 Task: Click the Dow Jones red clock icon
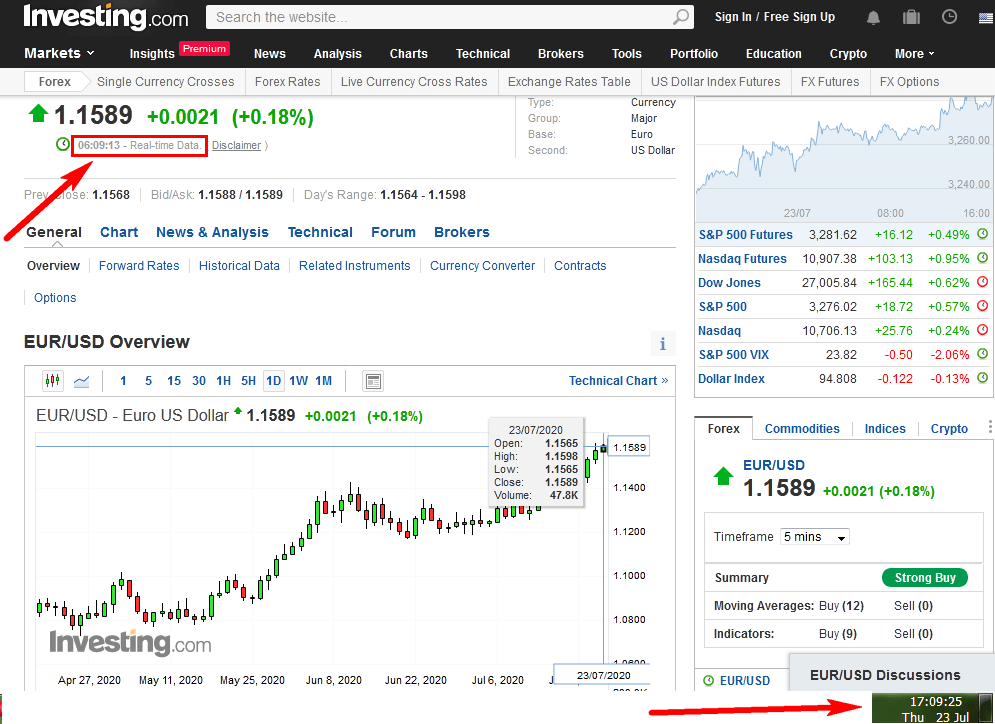click(x=982, y=282)
